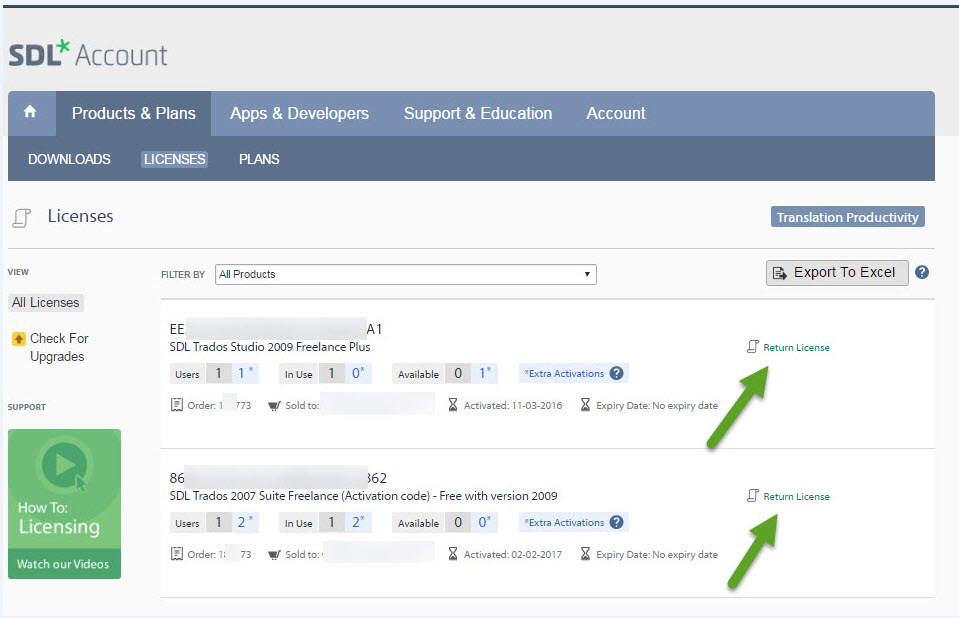Click the SDL Account logo
959x618 pixels.
tap(87, 54)
